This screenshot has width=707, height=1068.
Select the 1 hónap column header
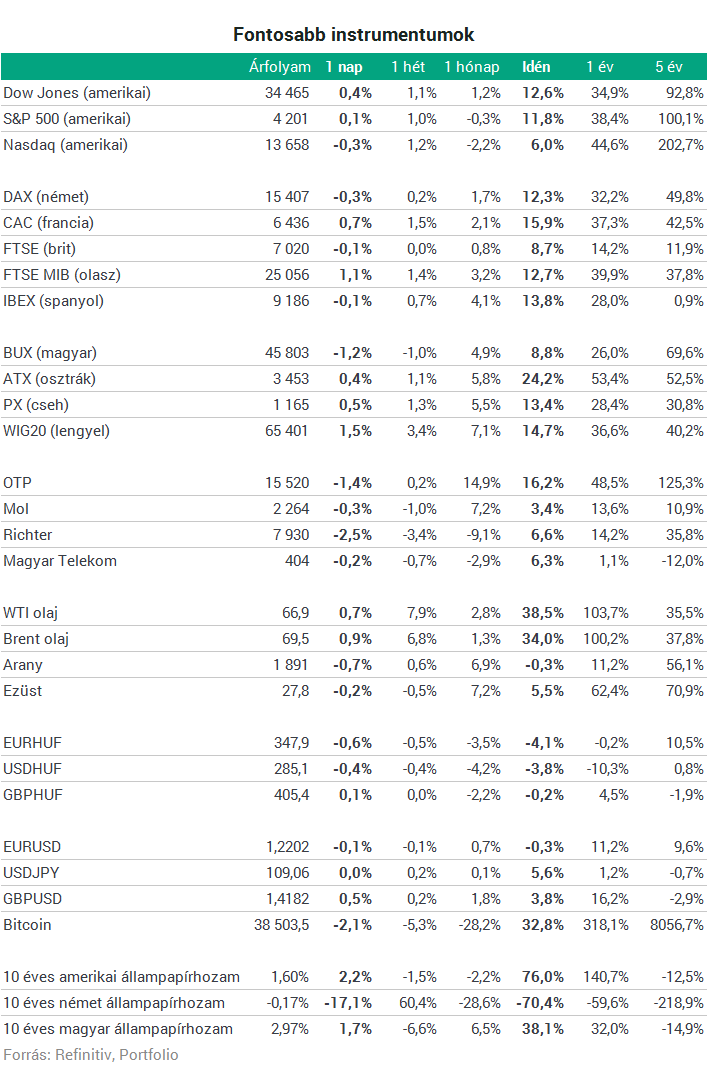click(x=471, y=67)
